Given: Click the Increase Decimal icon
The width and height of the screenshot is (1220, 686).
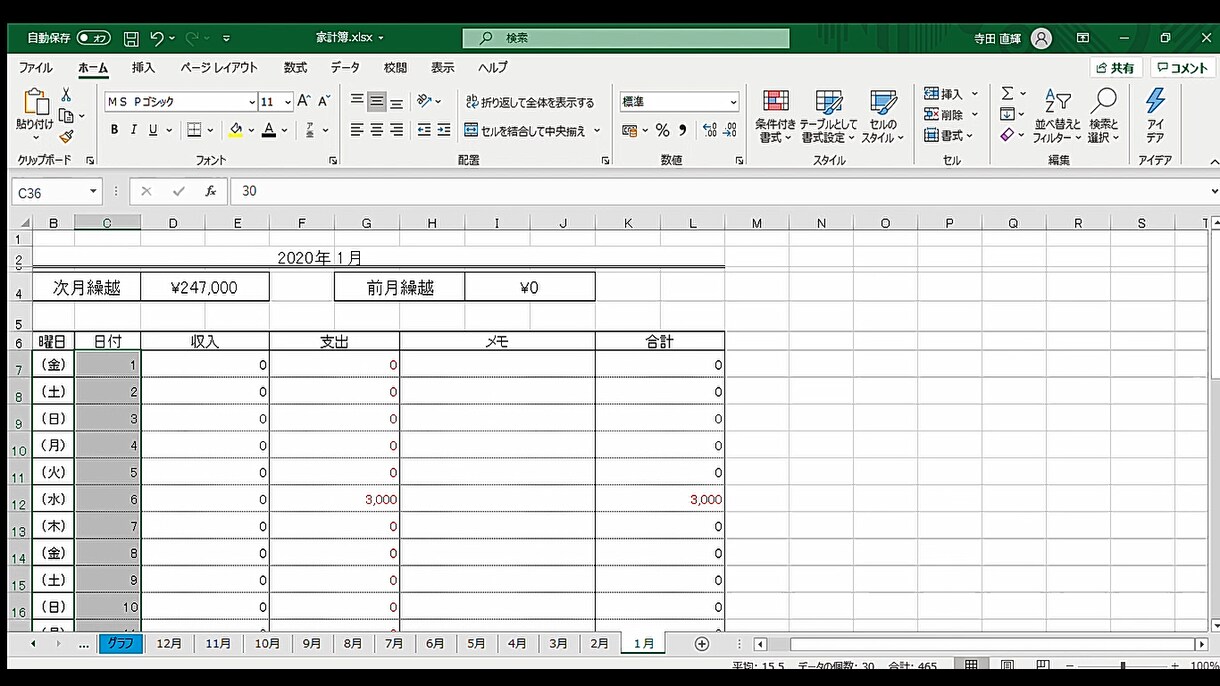Looking at the screenshot, I should (x=710, y=130).
